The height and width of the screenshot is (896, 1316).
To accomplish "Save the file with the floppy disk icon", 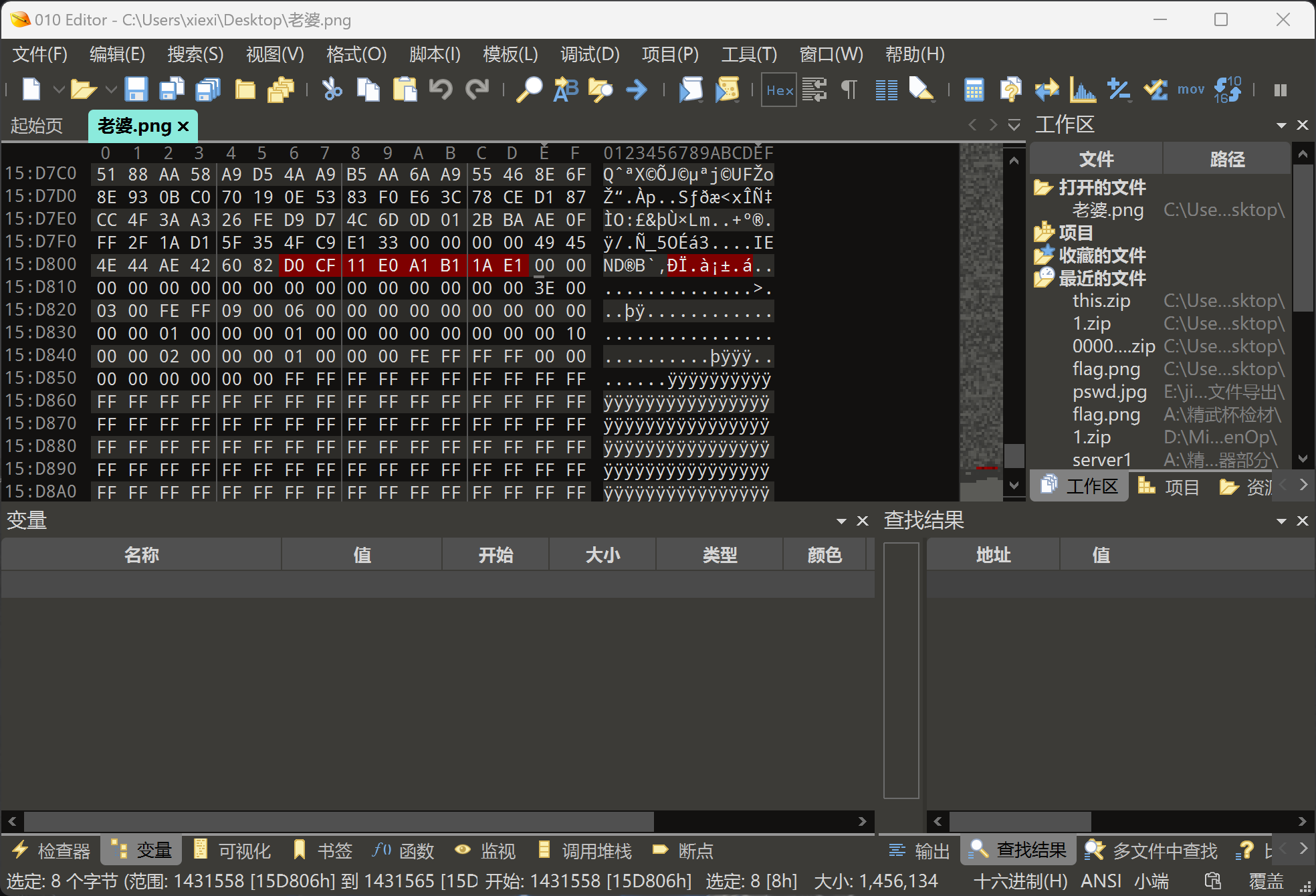I will (136, 89).
